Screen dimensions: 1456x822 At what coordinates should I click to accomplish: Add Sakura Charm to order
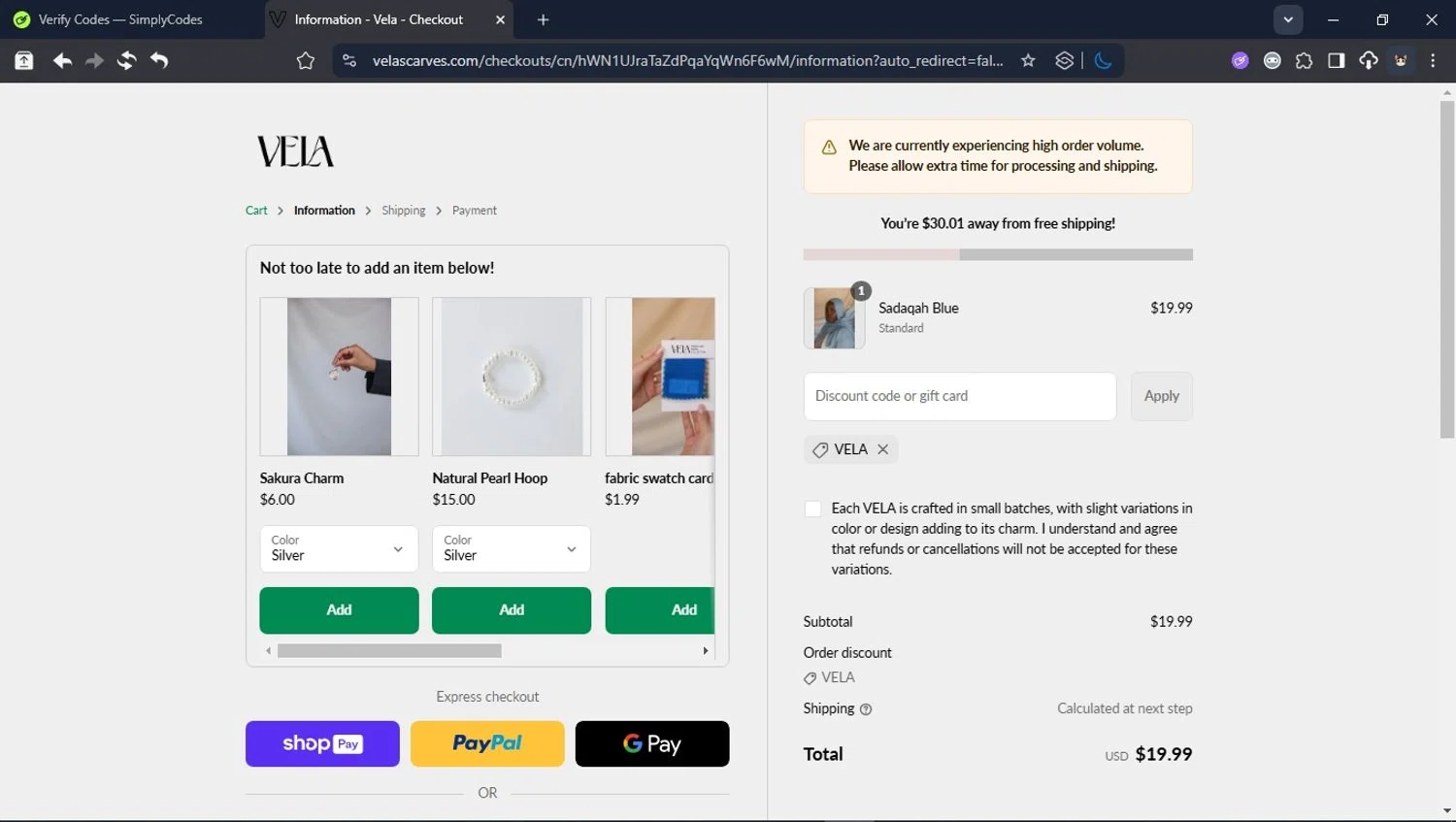coord(339,610)
